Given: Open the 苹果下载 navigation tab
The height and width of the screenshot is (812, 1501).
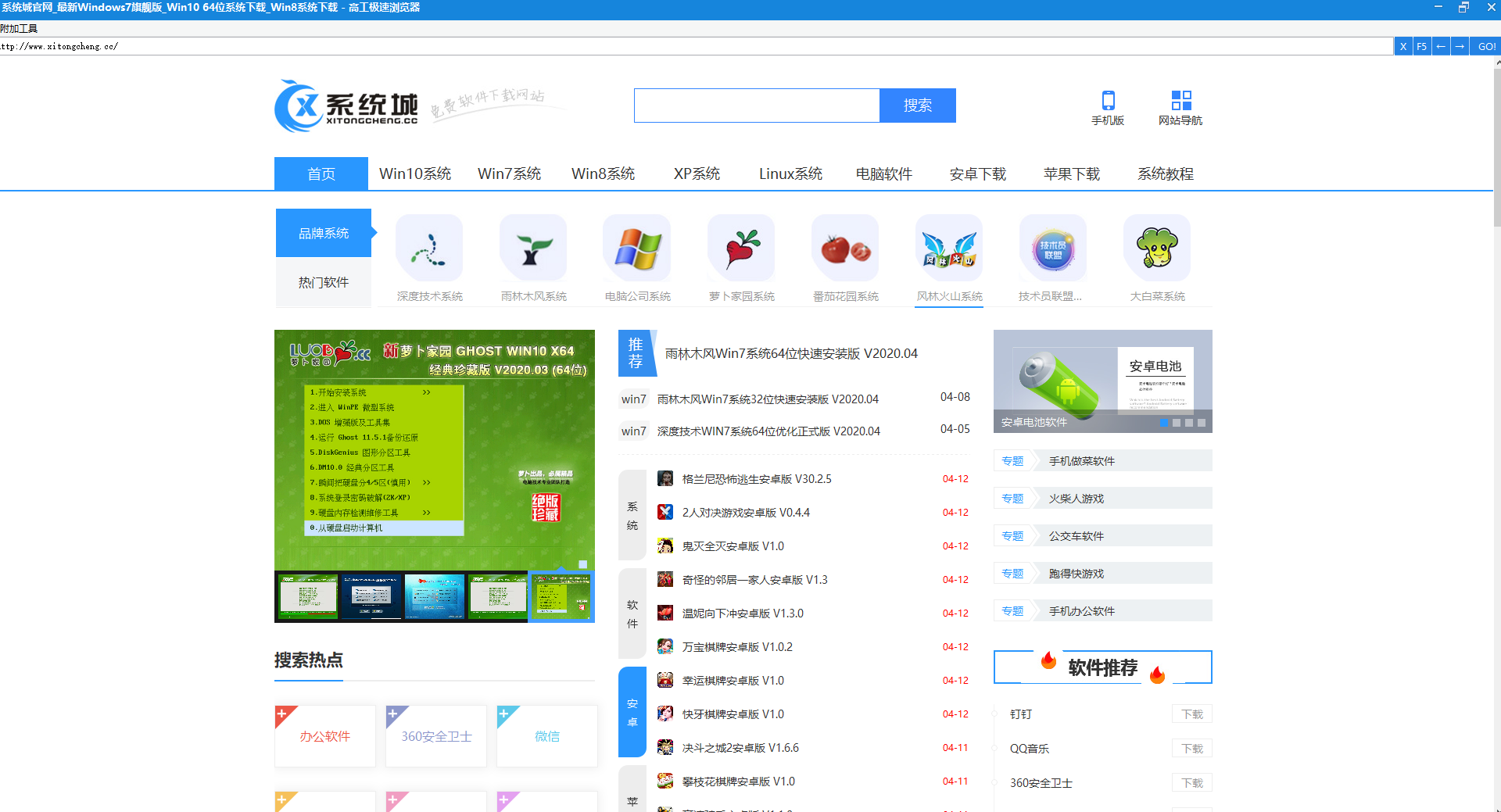Looking at the screenshot, I should [x=1072, y=173].
